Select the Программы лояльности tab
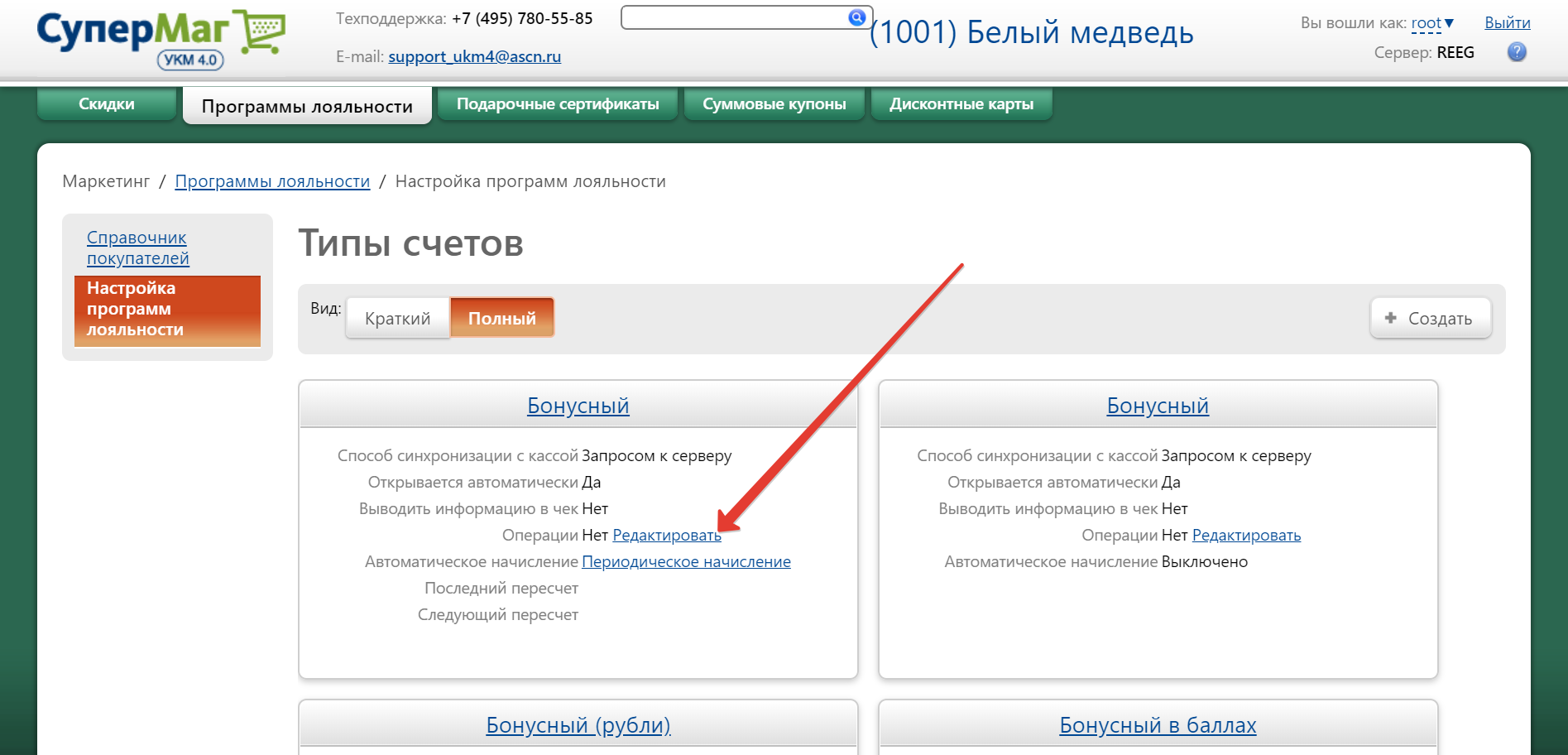This screenshot has height=755, width=1568. coord(307,106)
